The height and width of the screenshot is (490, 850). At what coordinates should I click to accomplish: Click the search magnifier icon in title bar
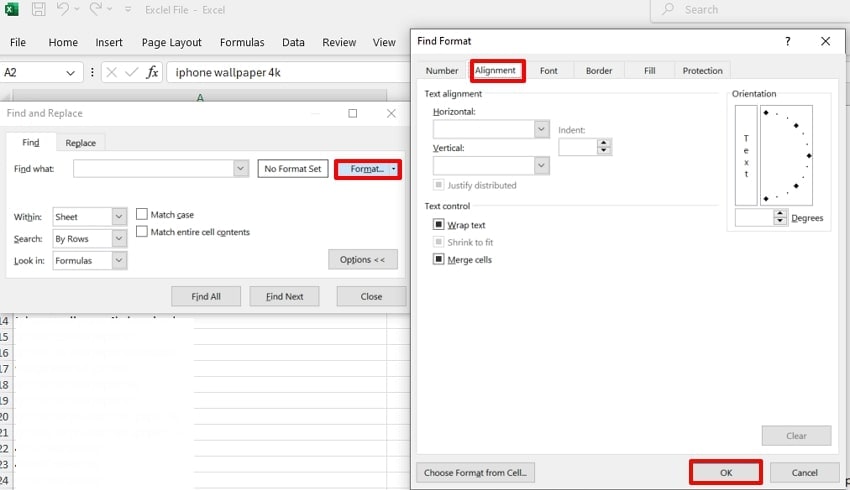[668, 9]
